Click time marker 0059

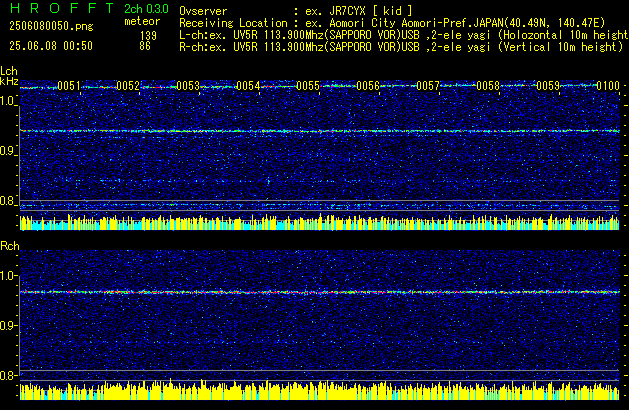[x=548, y=86]
